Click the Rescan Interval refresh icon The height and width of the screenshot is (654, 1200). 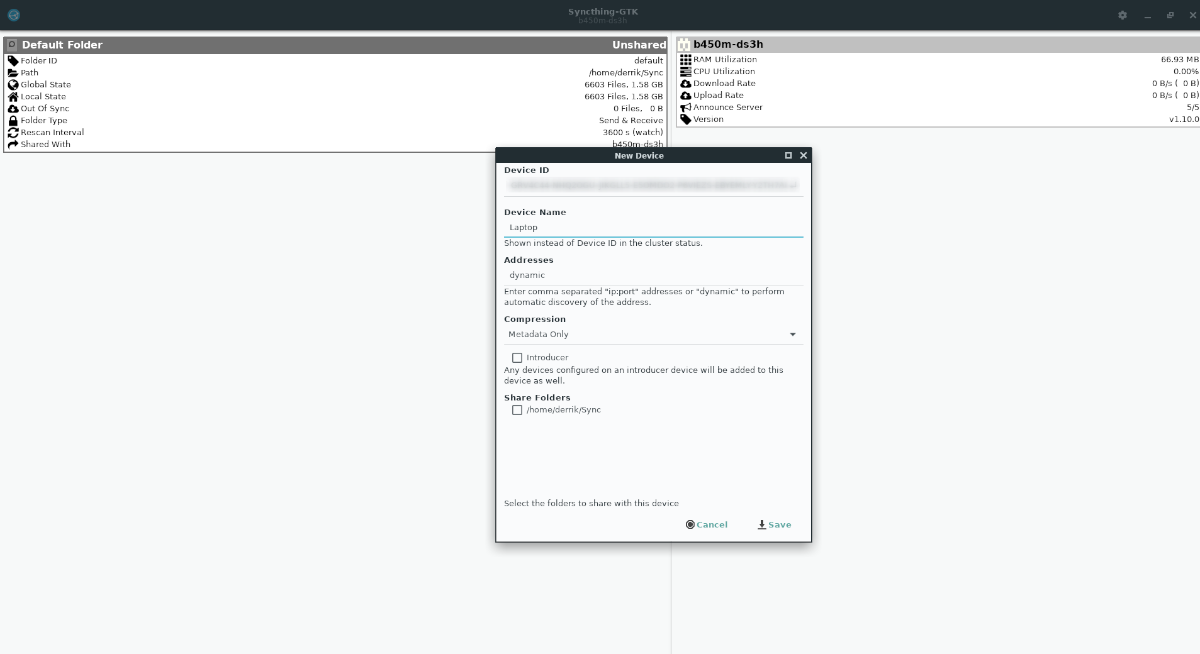13,132
